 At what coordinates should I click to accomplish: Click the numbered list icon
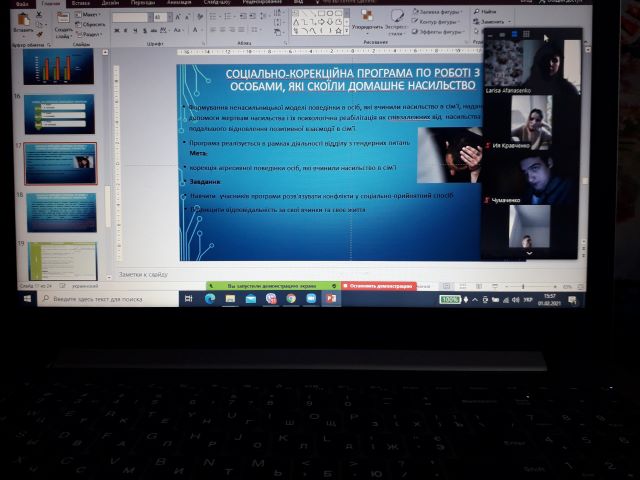pyautogui.click(x=228, y=17)
